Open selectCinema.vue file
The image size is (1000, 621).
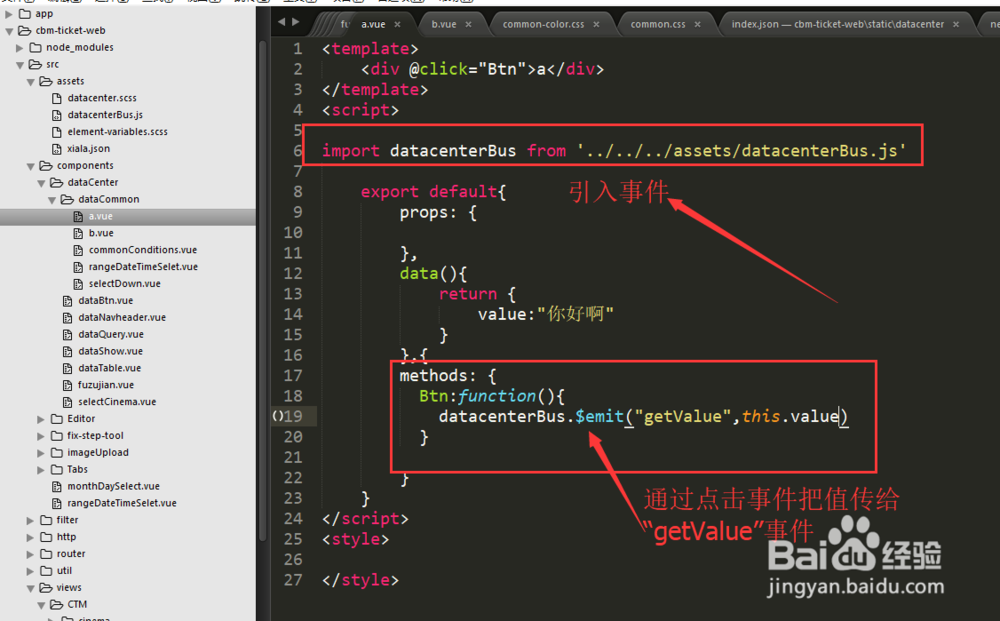[117, 402]
